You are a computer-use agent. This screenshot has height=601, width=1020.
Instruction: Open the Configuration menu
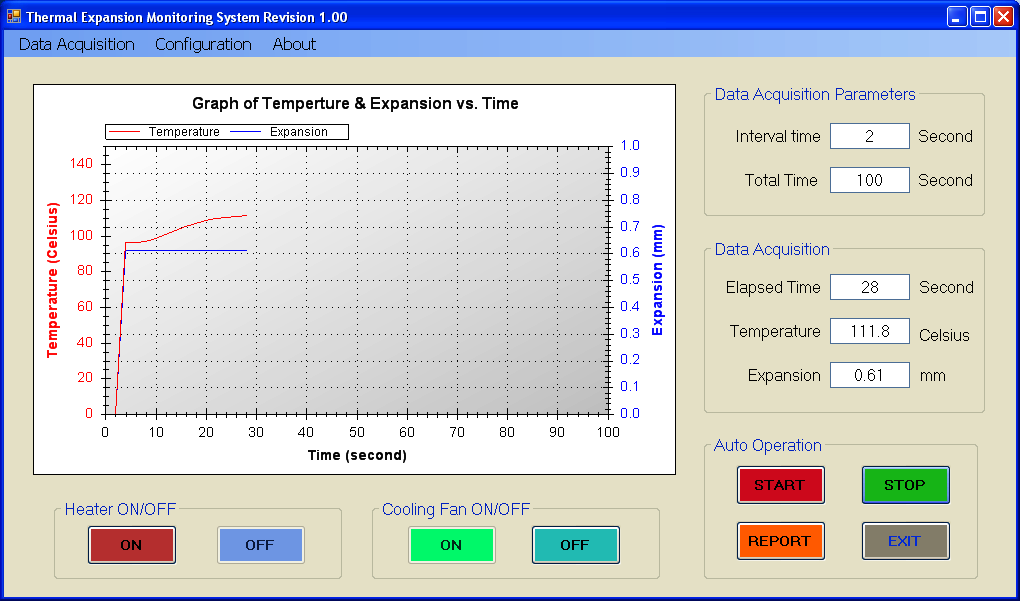[x=203, y=44]
